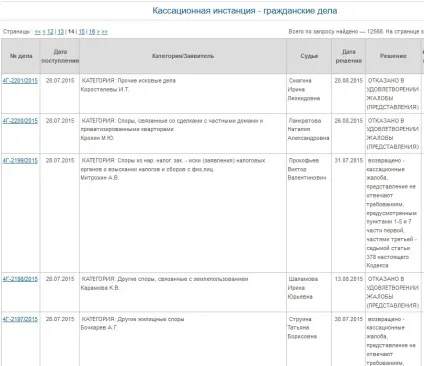This screenshot has width=424, height=366.
Task: Click the 'Дата поступления' column header
Action: pos(60,56)
